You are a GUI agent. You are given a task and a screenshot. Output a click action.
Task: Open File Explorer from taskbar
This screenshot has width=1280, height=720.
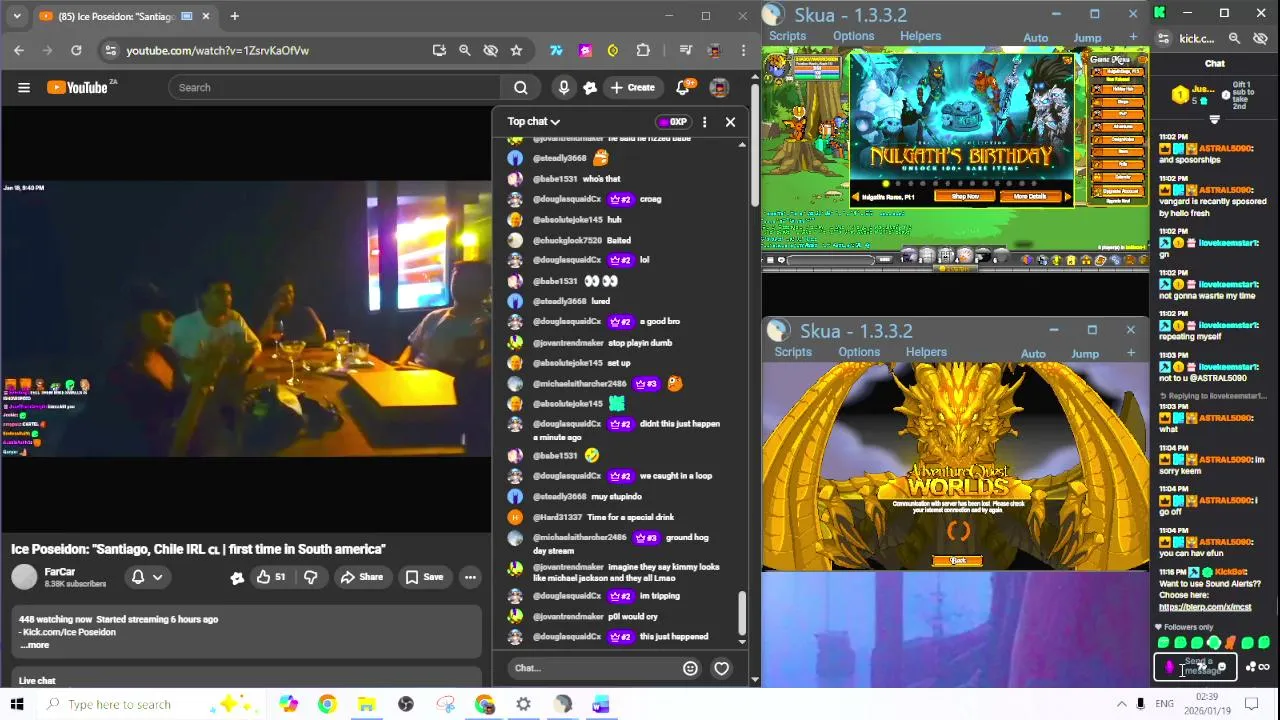pos(366,705)
